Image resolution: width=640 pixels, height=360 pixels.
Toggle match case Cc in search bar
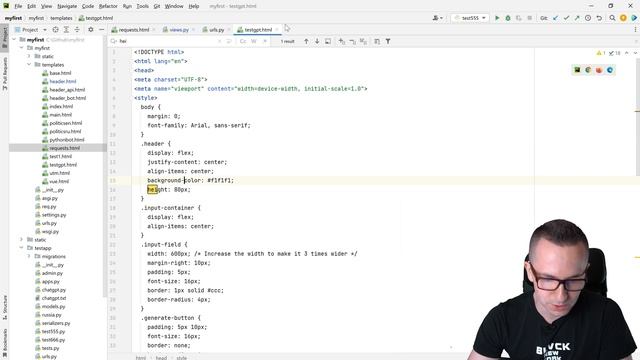pyautogui.click(x=243, y=41)
